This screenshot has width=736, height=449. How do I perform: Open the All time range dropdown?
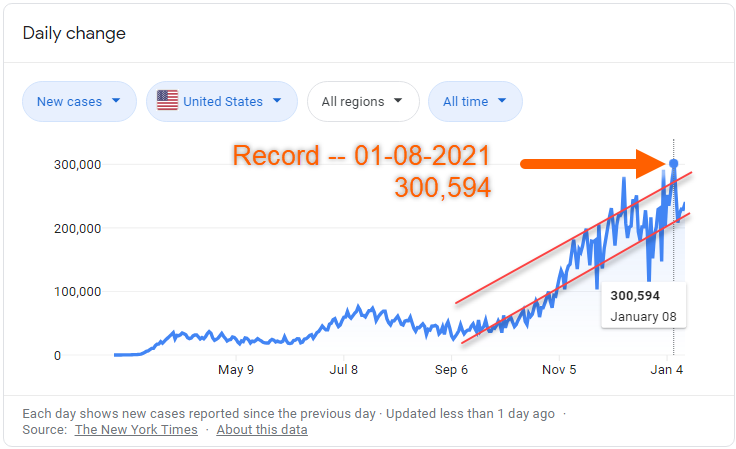475,101
